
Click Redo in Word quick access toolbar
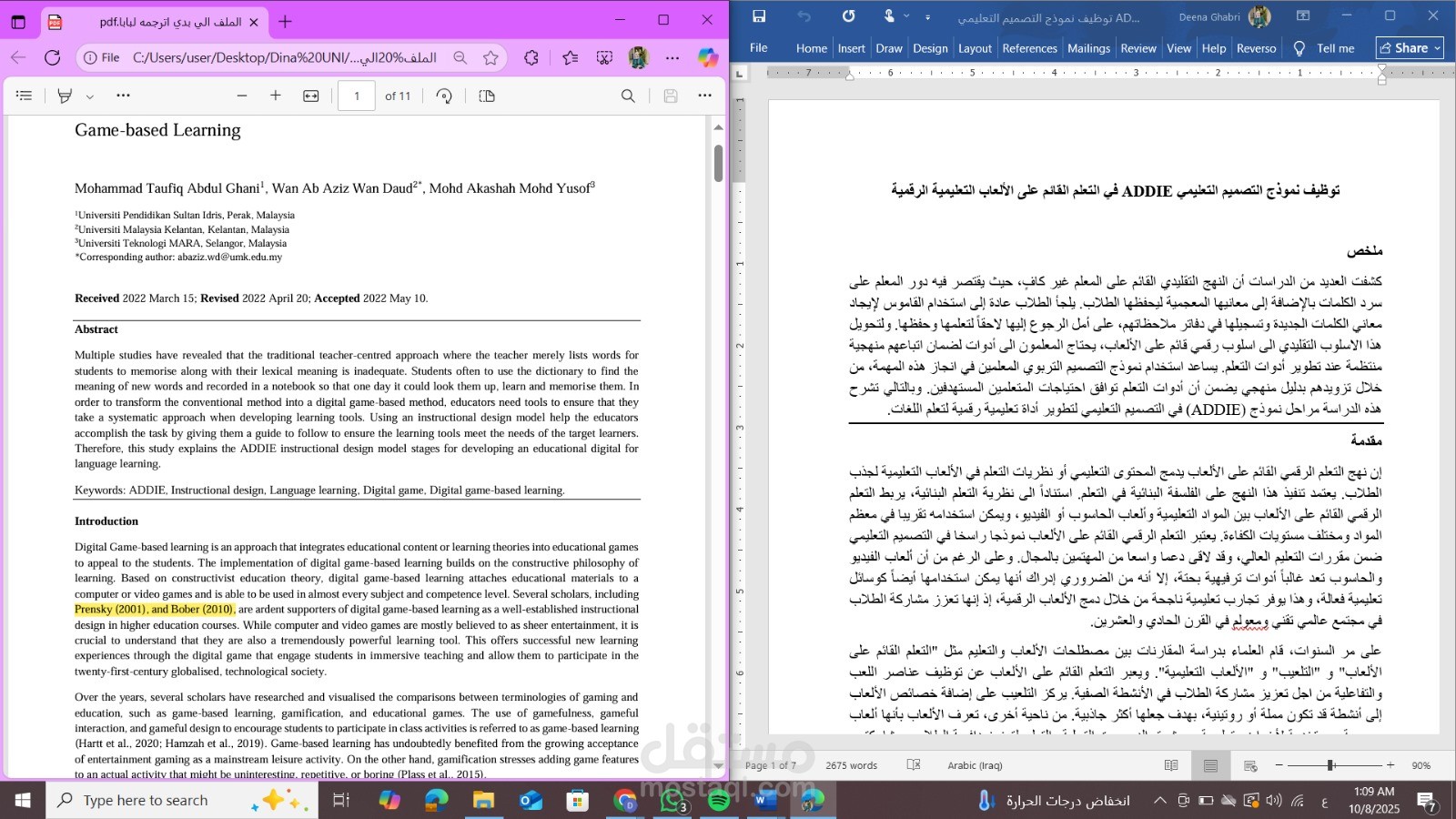pos(848,16)
